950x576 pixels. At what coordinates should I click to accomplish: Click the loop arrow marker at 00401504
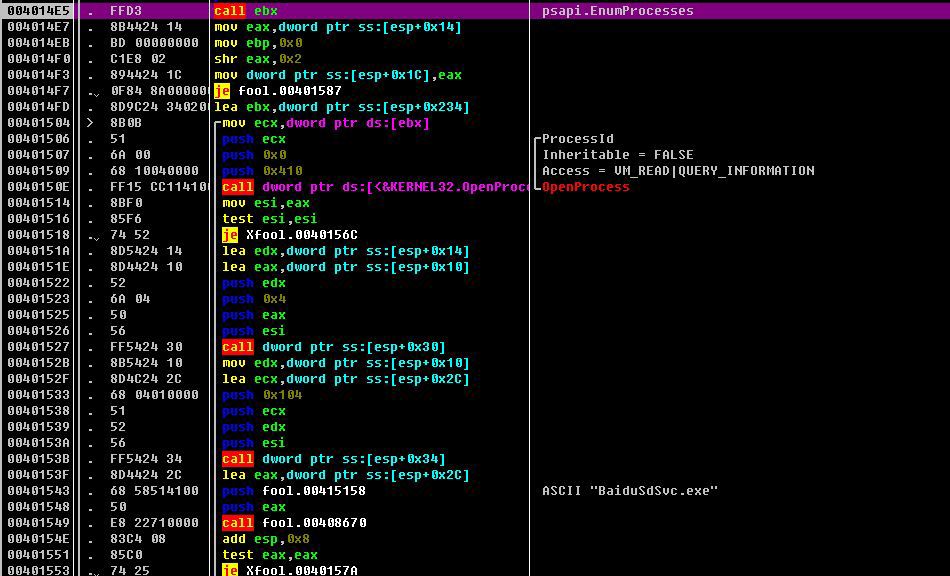90,123
